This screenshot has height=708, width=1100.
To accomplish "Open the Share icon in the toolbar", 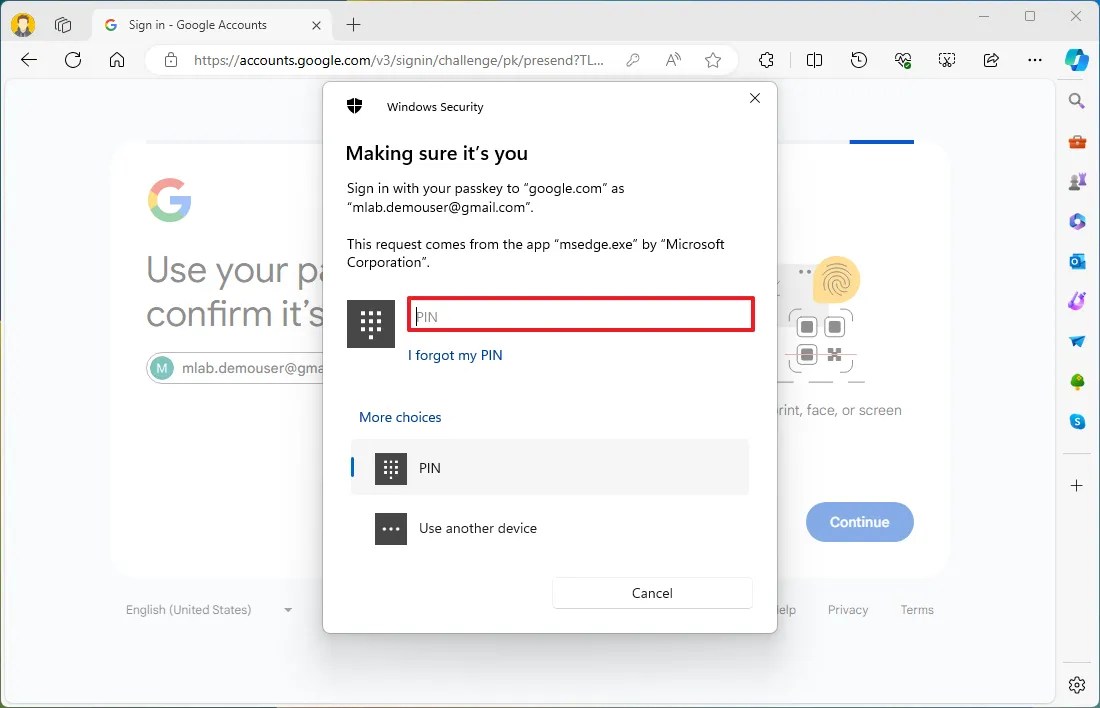I will 991,60.
